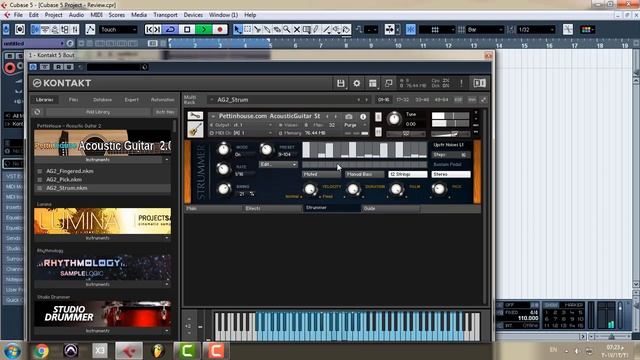Expand Rhythmology library Instruments dropdown
This screenshot has width=640, height=360.
[102, 284]
